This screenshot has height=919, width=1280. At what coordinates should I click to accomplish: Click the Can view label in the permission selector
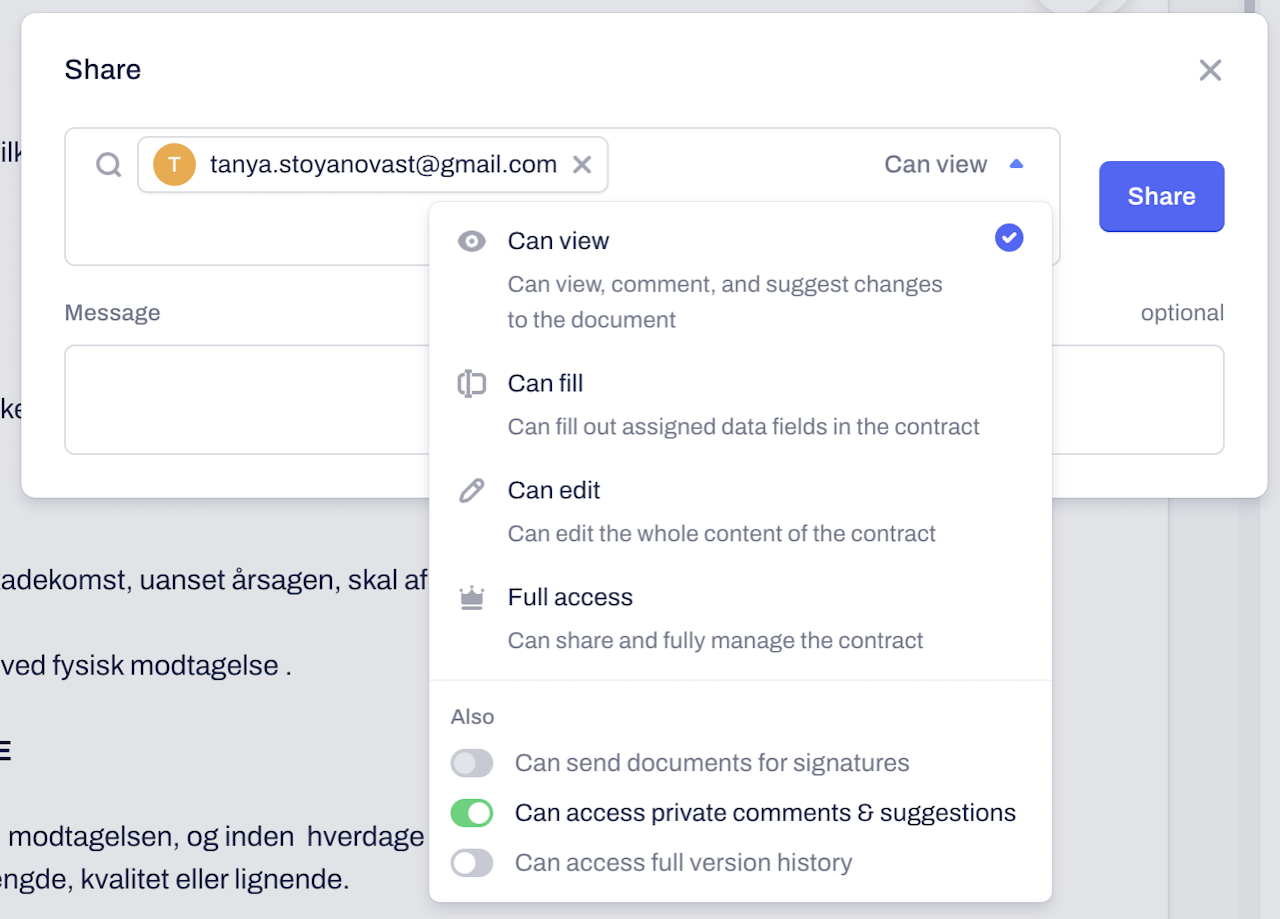(936, 164)
